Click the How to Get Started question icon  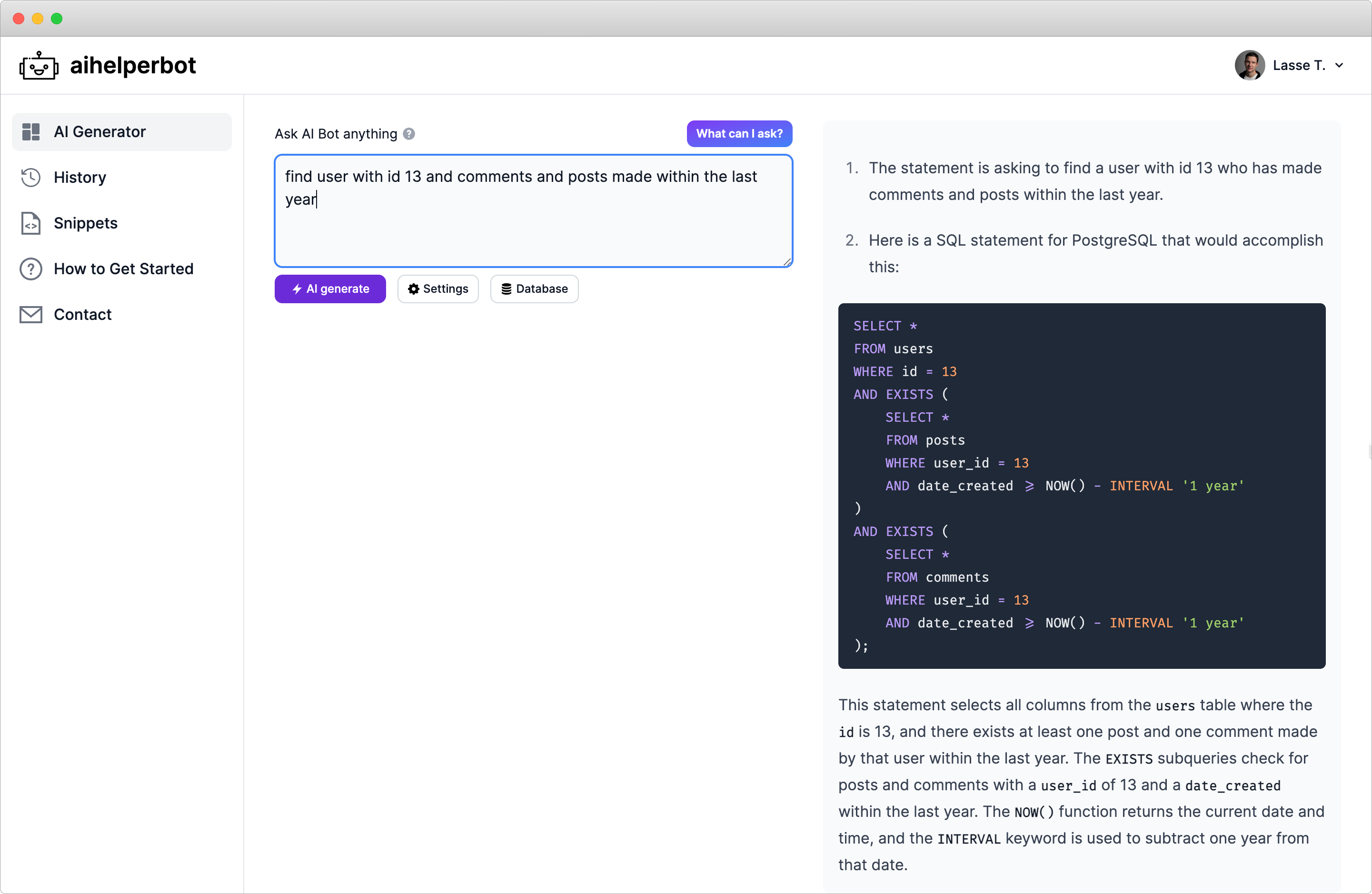[x=30, y=268]
